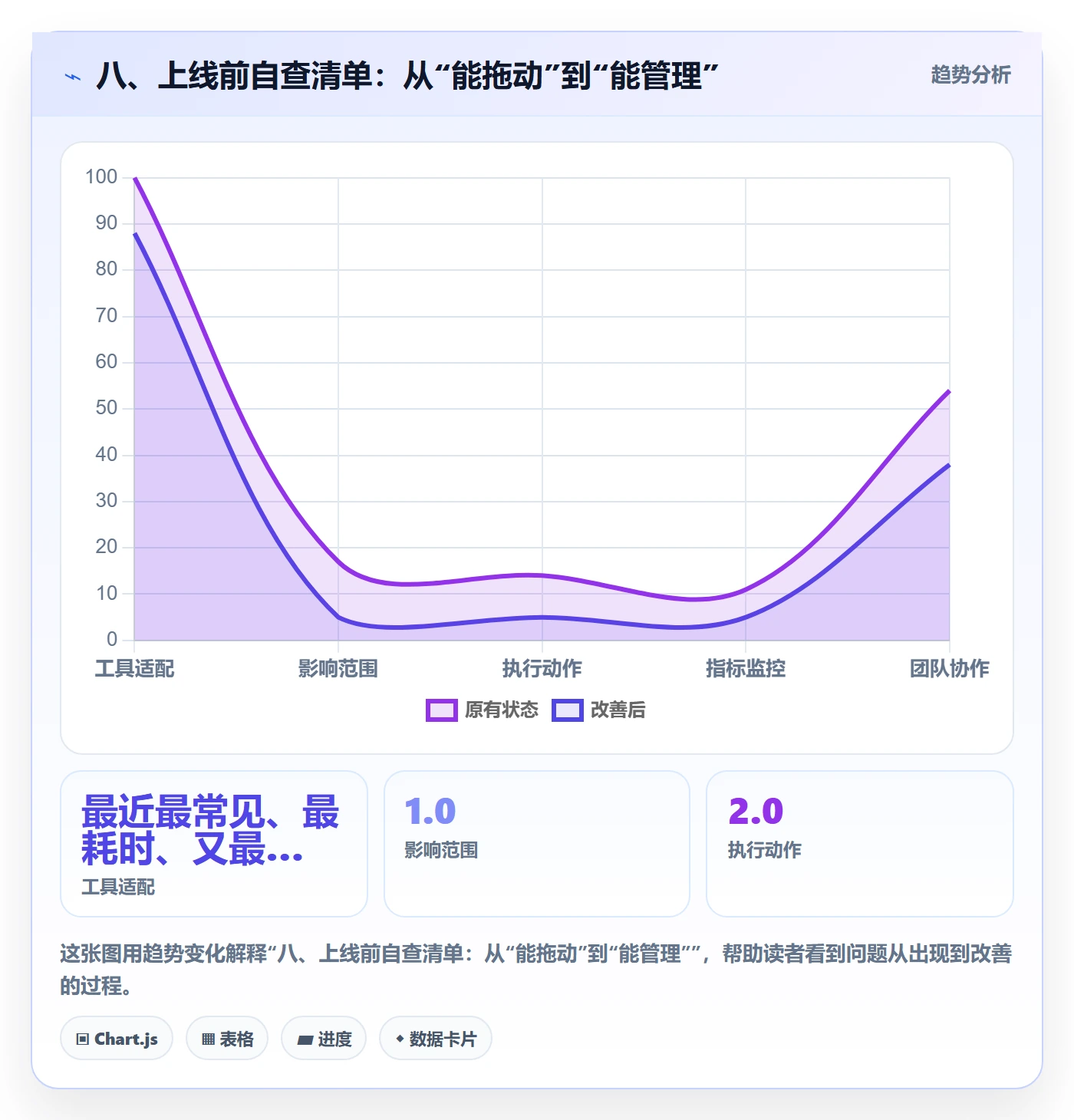Hide the 改善后 series via legend label

pyautogui.click(x=618, y=710)
